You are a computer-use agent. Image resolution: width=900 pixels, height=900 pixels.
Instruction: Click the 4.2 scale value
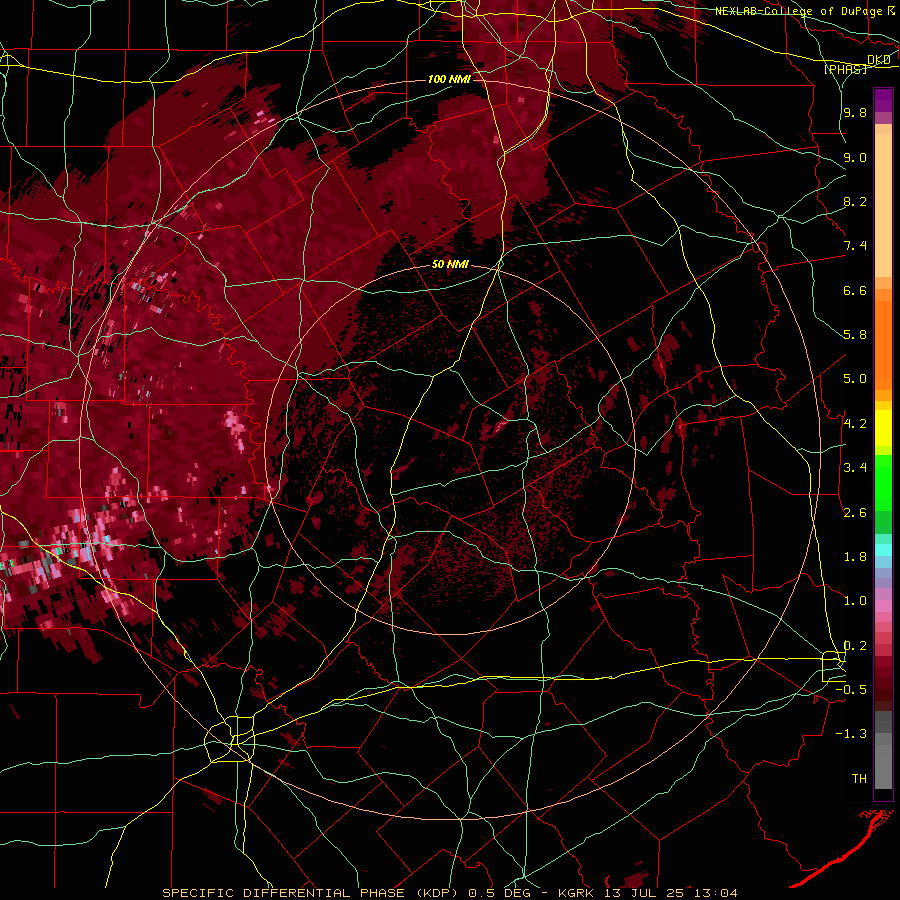855,424
